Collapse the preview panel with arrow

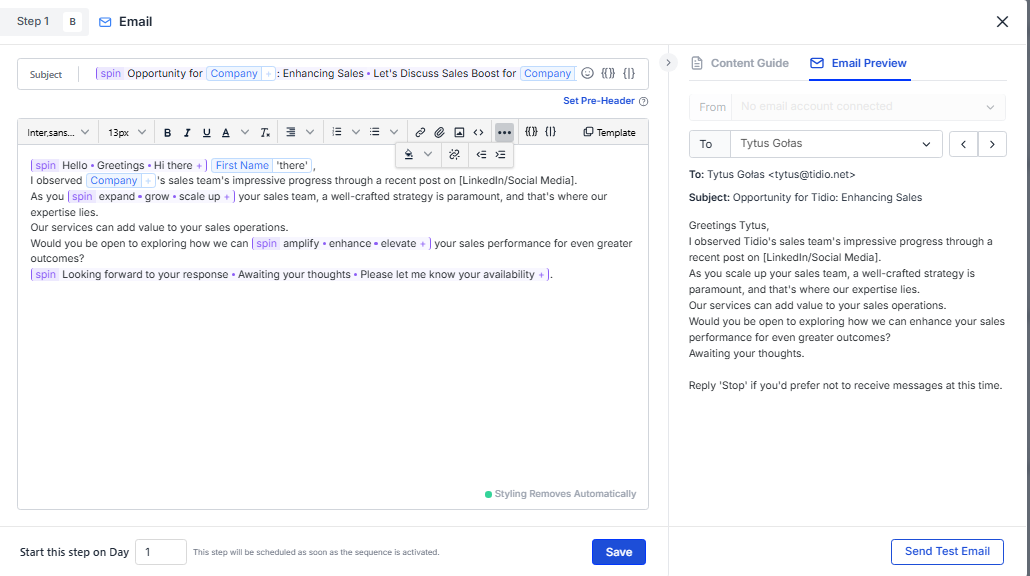point(668,63)
